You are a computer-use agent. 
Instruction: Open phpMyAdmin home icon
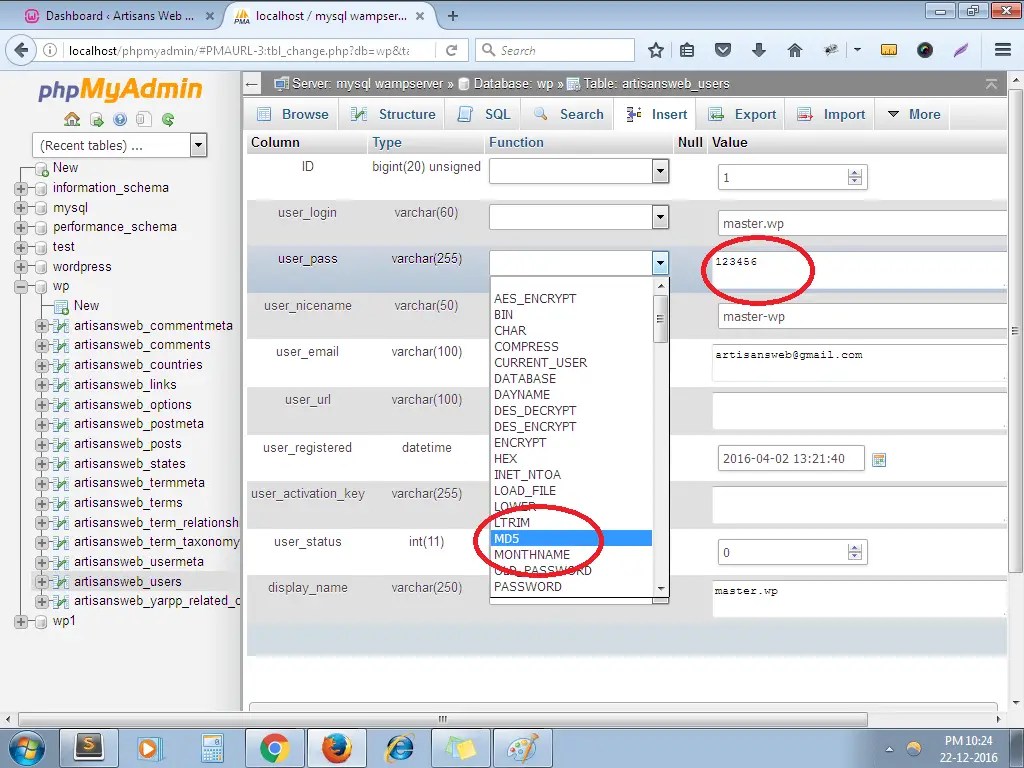point(72,119)
